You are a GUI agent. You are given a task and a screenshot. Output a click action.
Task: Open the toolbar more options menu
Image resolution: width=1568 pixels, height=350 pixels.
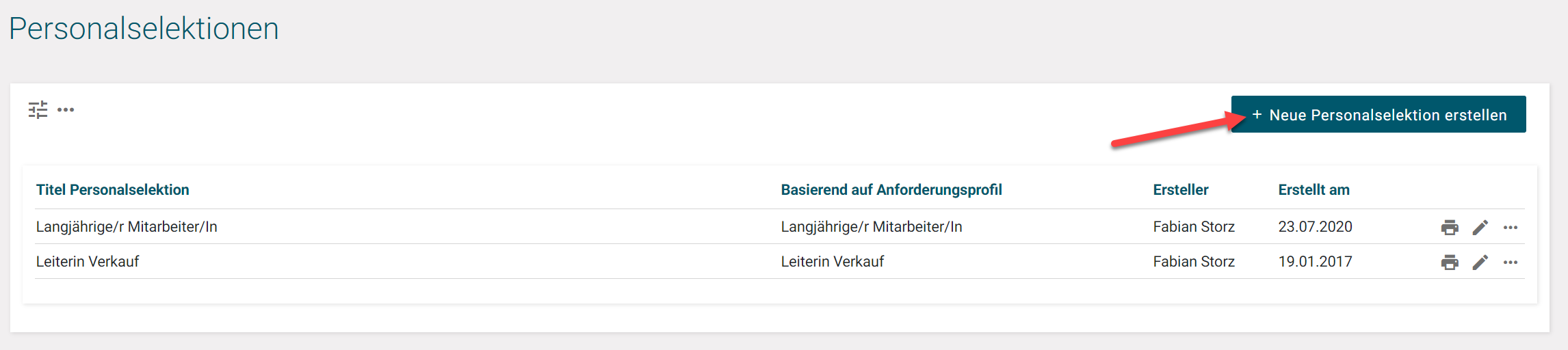click(66, 109)
